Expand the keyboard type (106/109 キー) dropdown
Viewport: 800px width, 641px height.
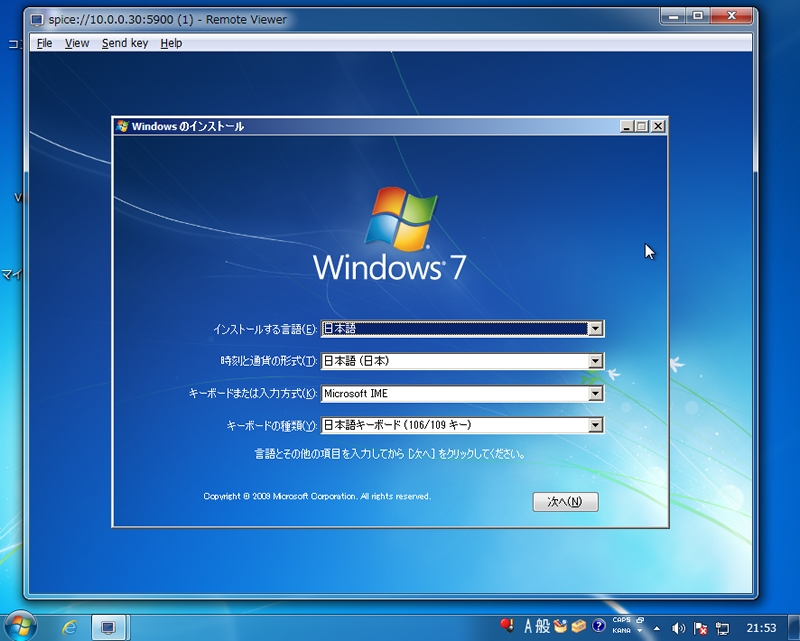click(595, 425)
